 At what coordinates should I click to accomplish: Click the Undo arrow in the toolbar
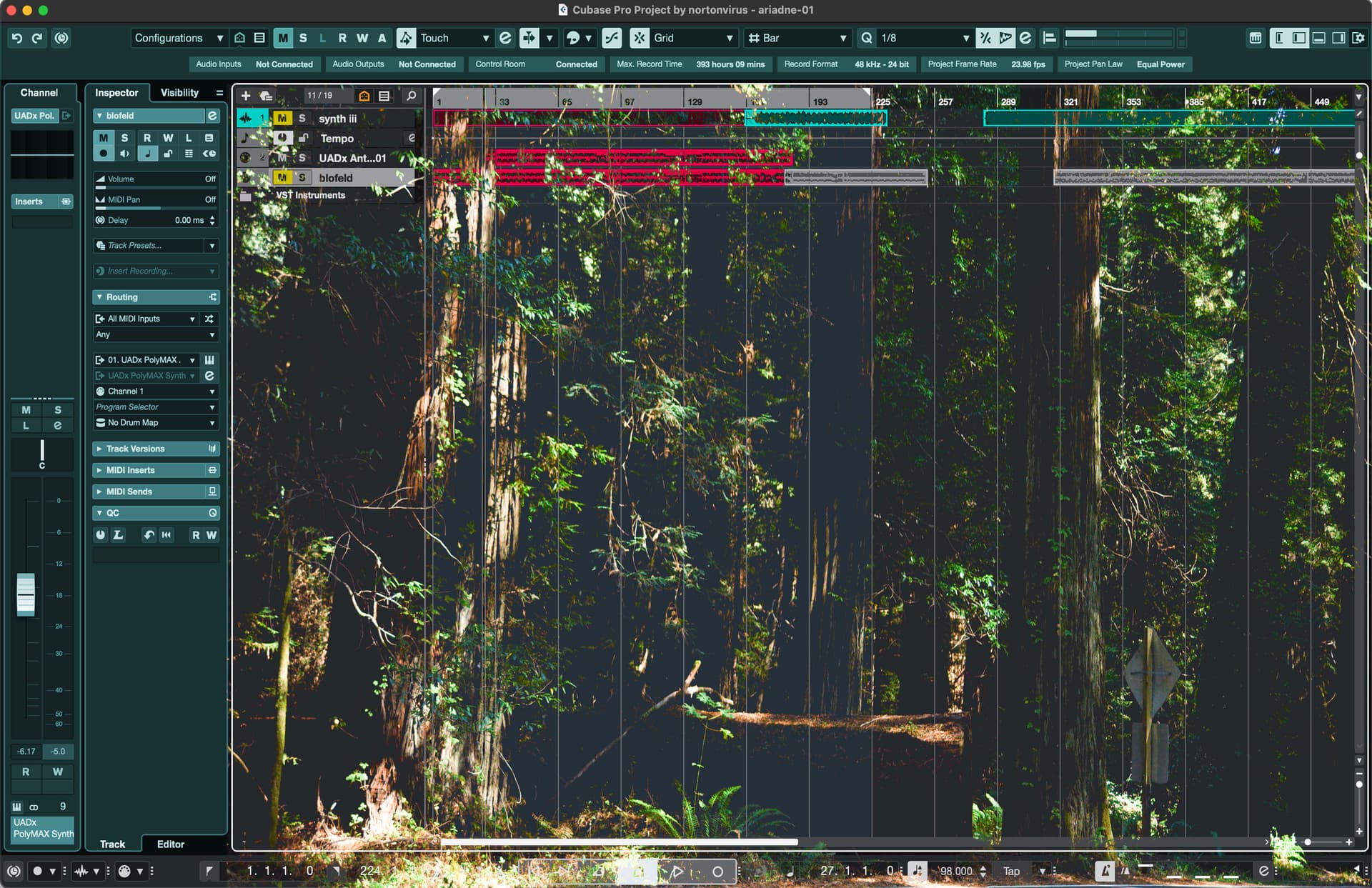coord(17,38)
